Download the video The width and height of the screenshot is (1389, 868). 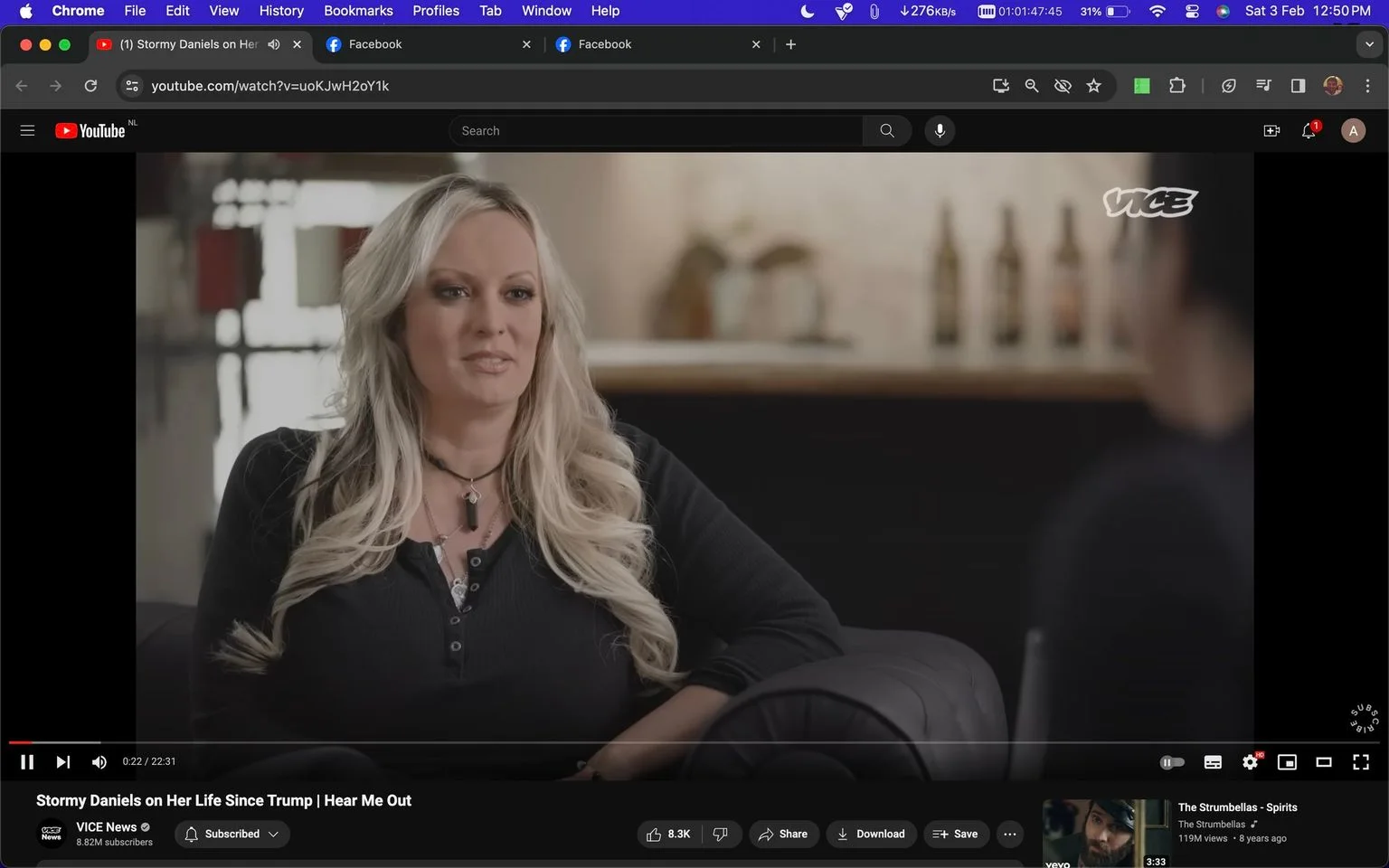[871, 834]
